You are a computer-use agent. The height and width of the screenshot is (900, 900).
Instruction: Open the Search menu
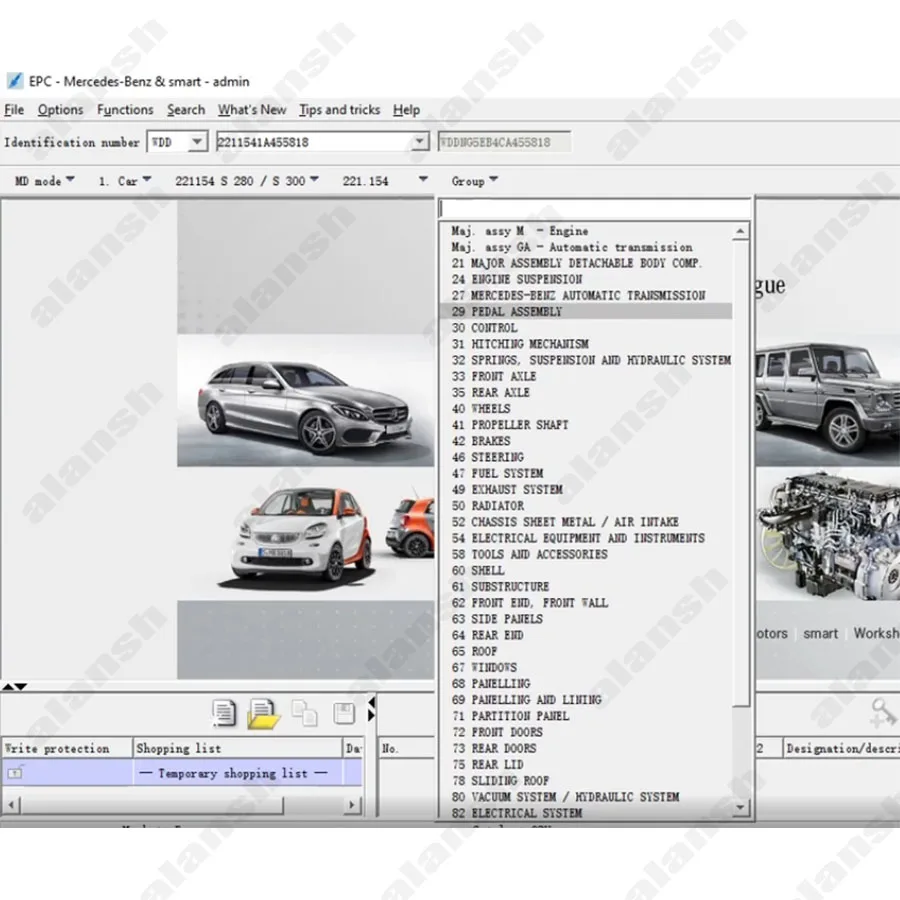coord(186,110)
